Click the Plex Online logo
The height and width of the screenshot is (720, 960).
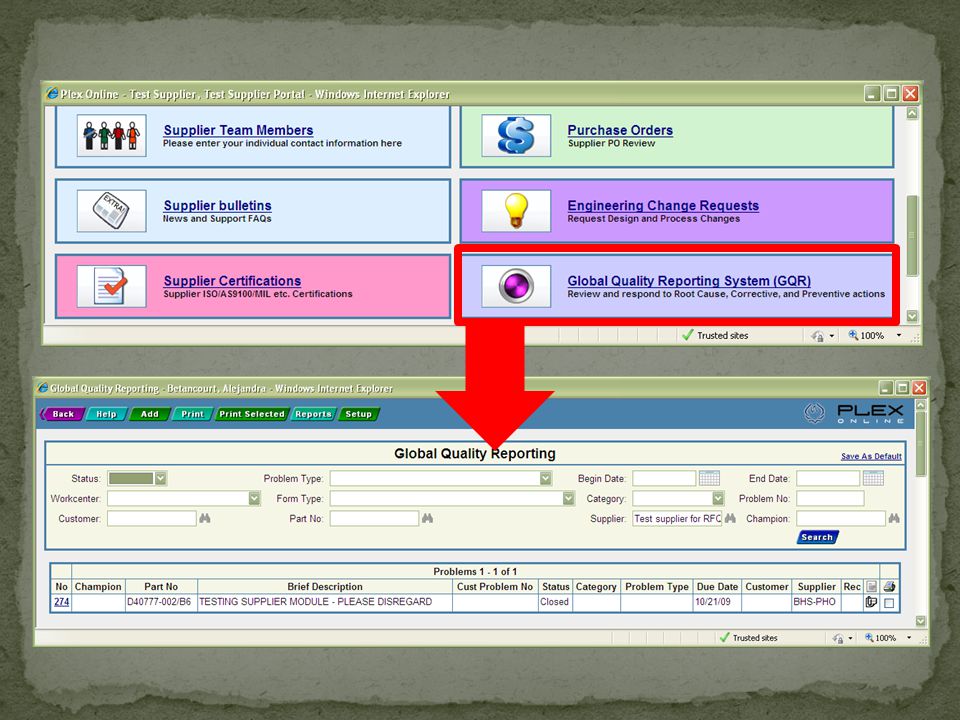tap(853, 413)
